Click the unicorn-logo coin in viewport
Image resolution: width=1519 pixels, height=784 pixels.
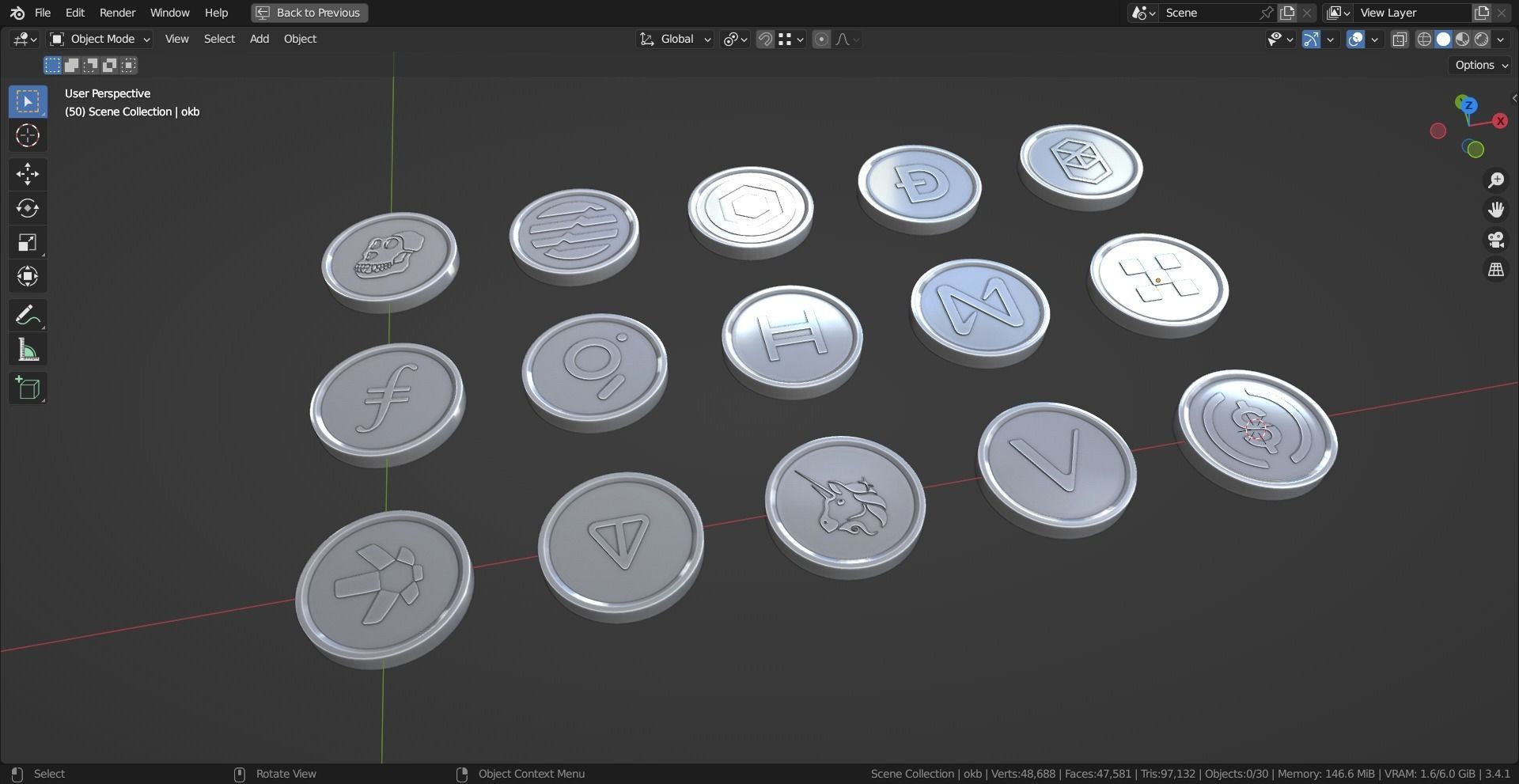(x=845, y=506)
